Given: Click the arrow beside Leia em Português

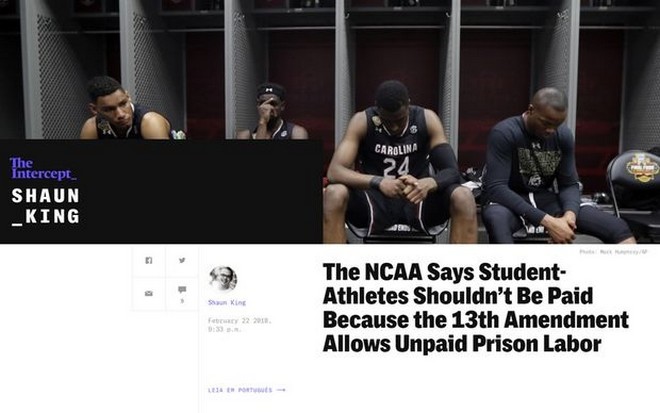Looking at the screenshot, I should 281,390.
